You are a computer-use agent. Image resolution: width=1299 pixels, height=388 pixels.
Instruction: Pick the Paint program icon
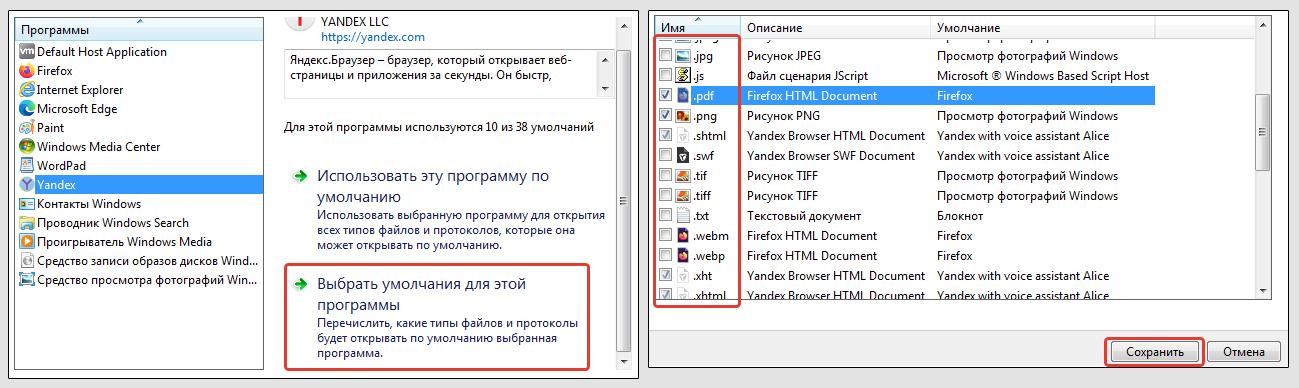(x=27, y=128)
